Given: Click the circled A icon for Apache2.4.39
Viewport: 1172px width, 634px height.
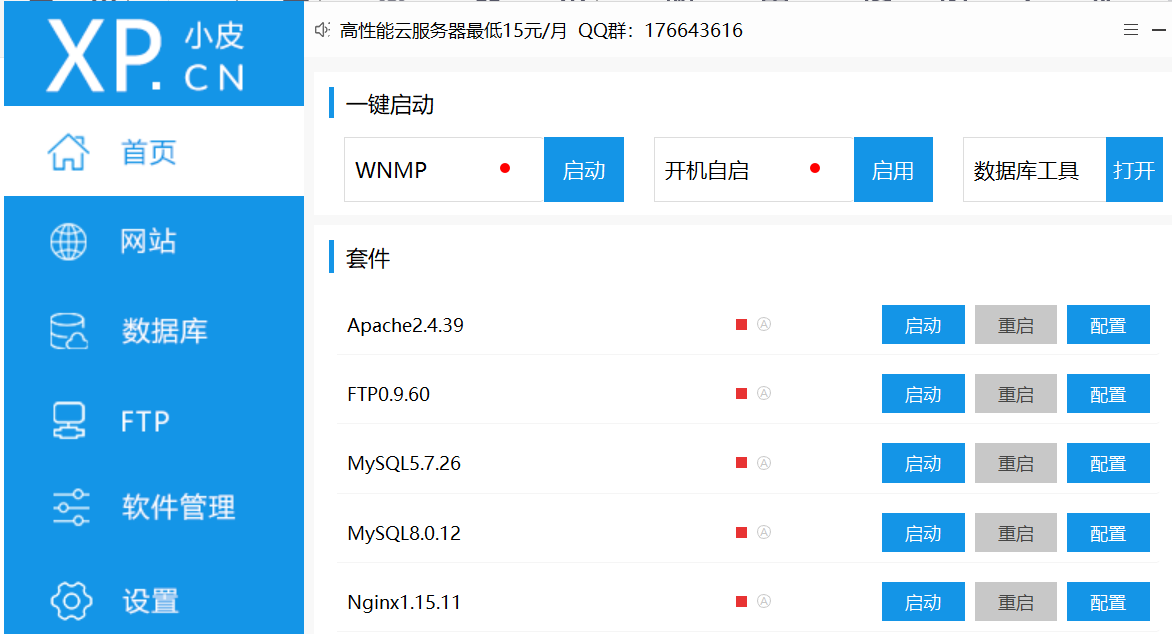Looking at the screenshot, I should 764,324.
